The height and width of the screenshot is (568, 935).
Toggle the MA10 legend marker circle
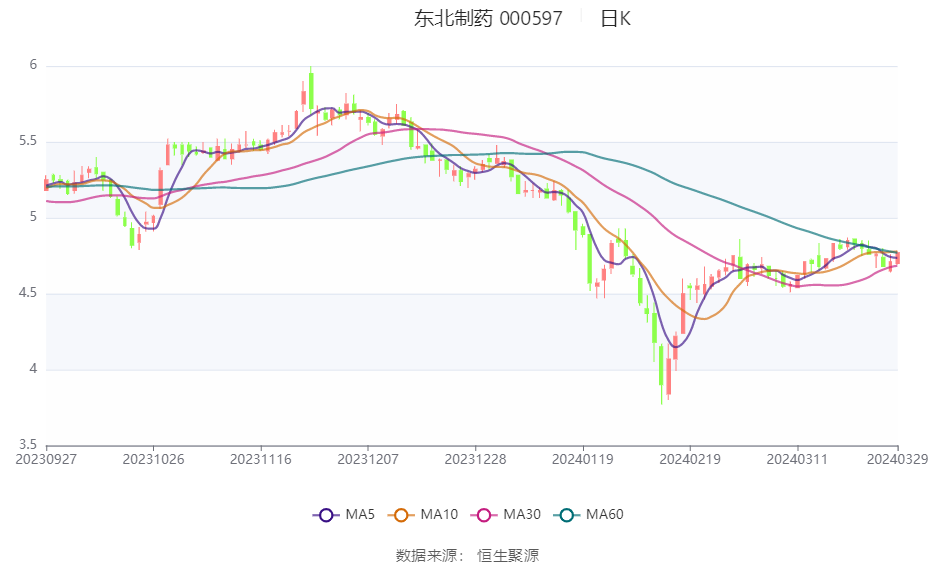(401, 515)
